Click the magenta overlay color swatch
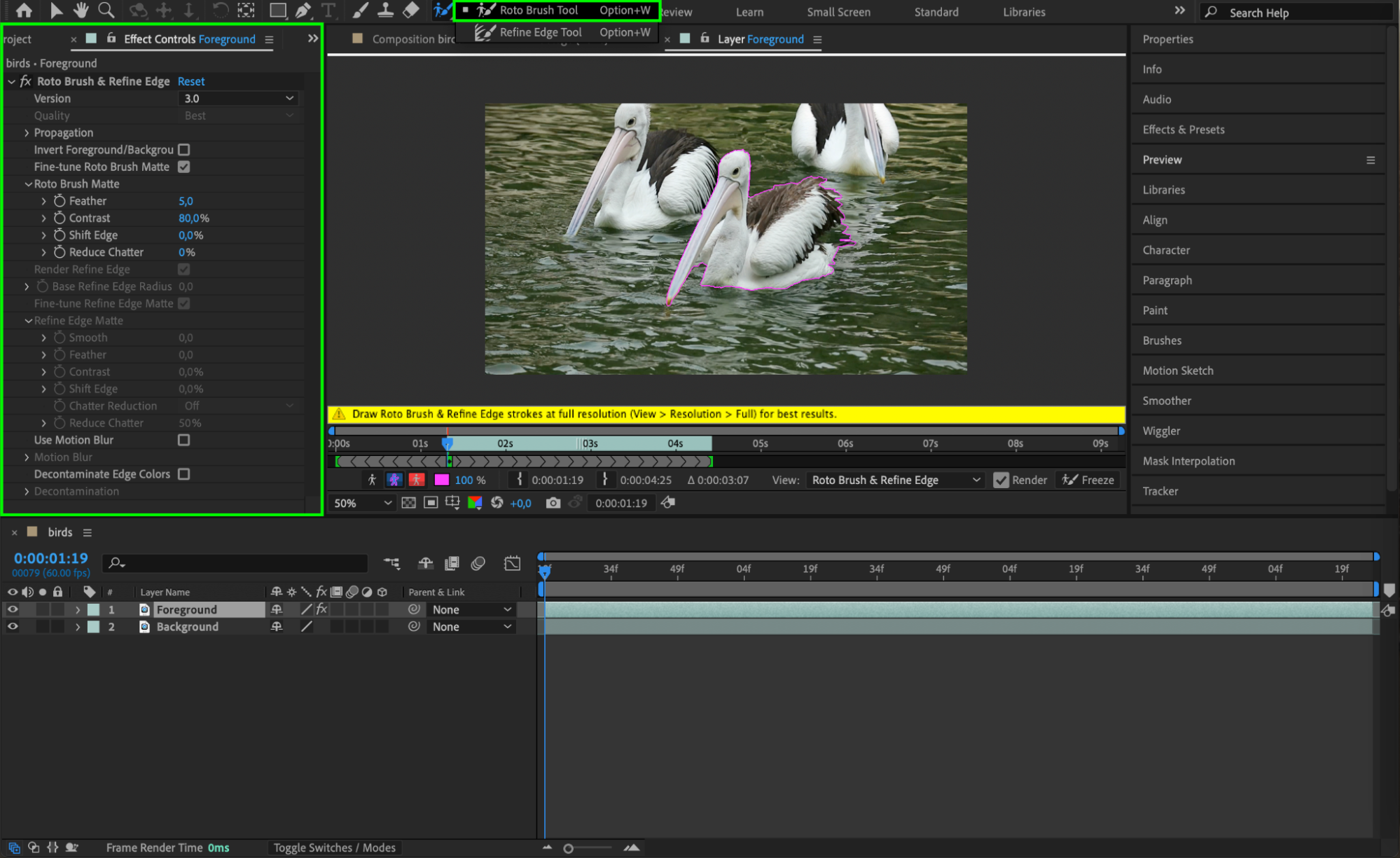 coord(441,480)
